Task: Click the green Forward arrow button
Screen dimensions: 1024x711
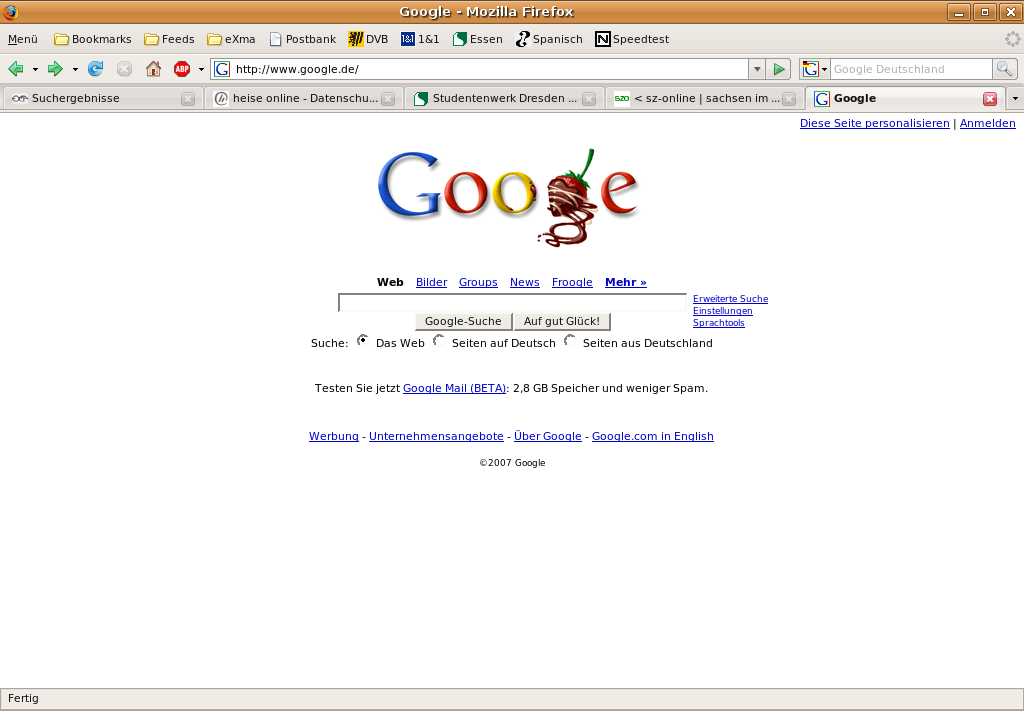Action: [56, 69]
